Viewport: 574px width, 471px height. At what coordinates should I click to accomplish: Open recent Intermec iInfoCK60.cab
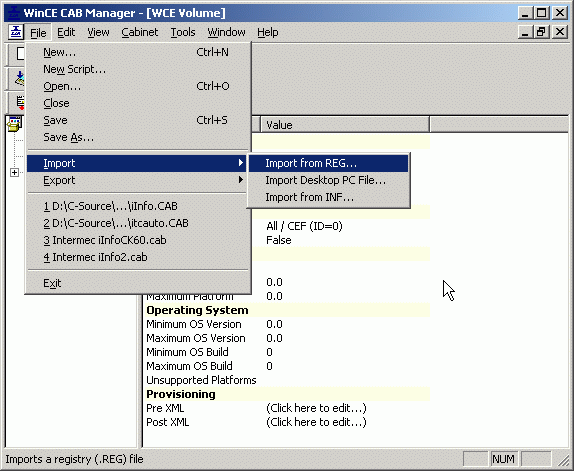point(138,240)
